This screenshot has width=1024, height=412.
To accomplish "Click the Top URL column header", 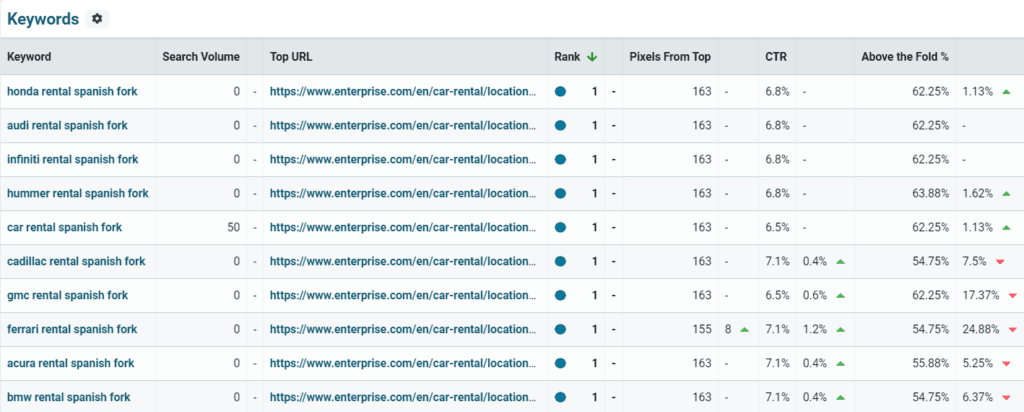I will [291, 57].
